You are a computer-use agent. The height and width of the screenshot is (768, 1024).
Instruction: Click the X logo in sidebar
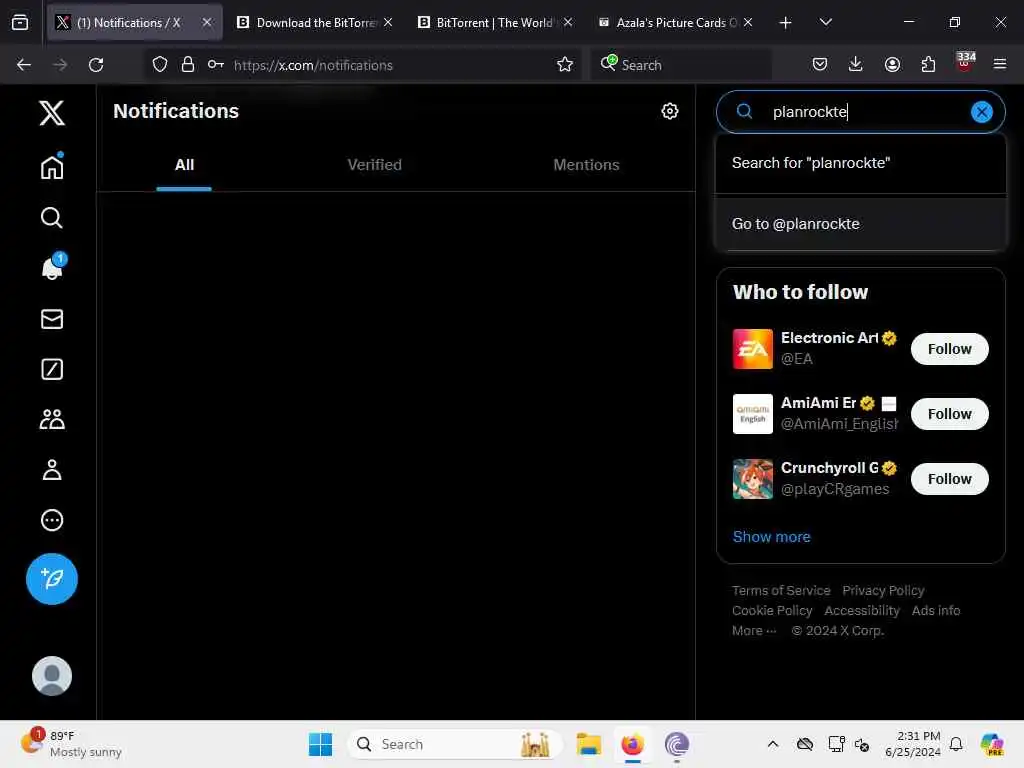(52, 112)
